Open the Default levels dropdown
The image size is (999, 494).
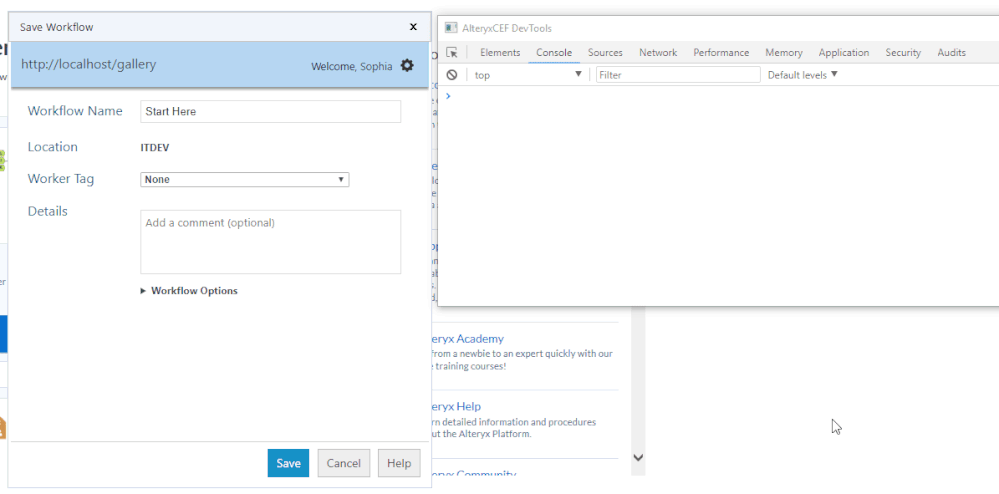coord(803,75)
